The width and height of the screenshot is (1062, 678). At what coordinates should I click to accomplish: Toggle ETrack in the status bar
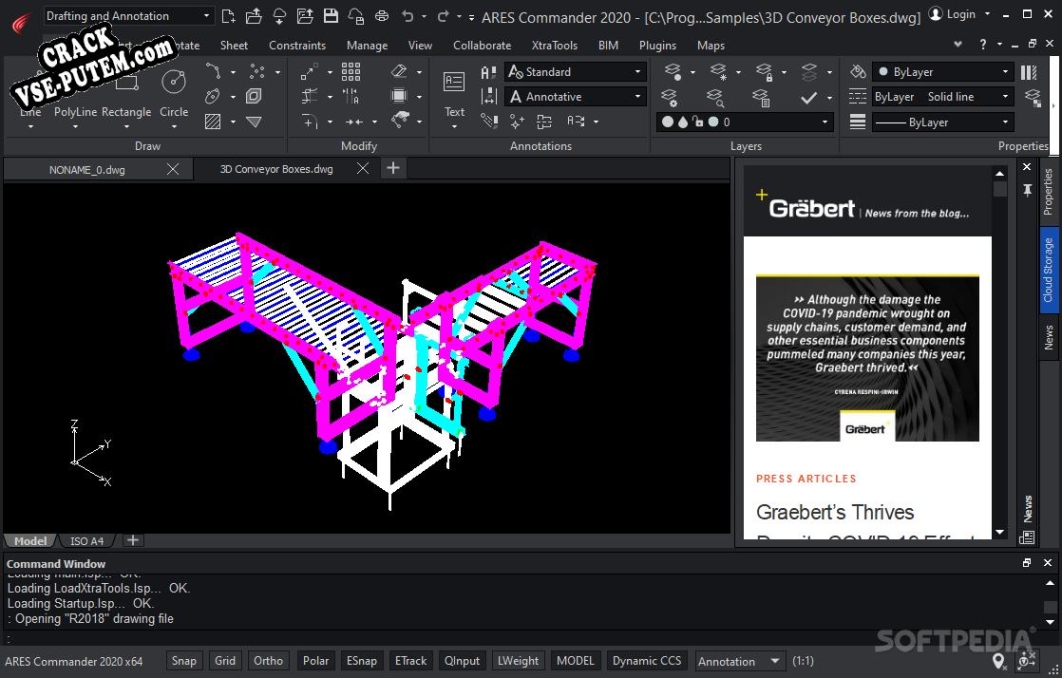point(411,660)
